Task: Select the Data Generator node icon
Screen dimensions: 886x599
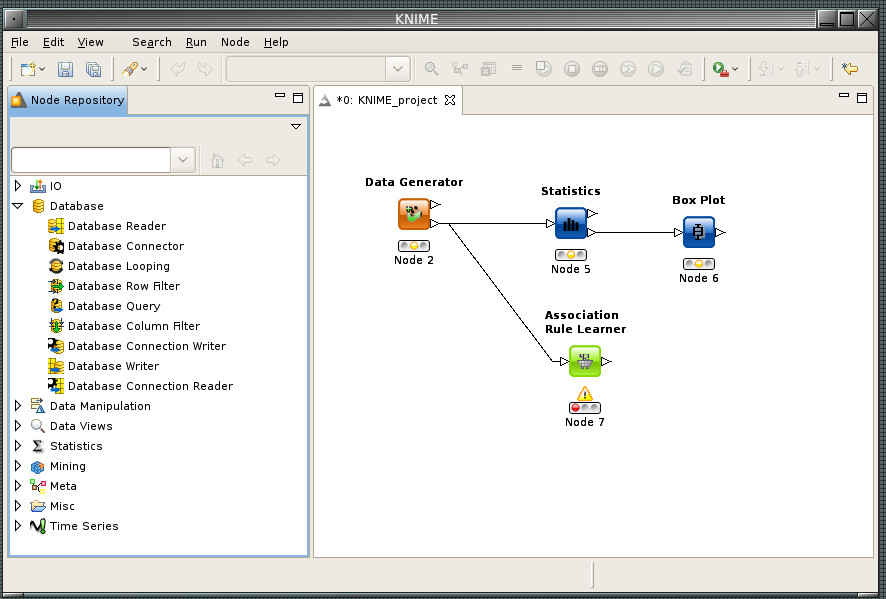Action: pyautogui.click(x=414, y=214)
